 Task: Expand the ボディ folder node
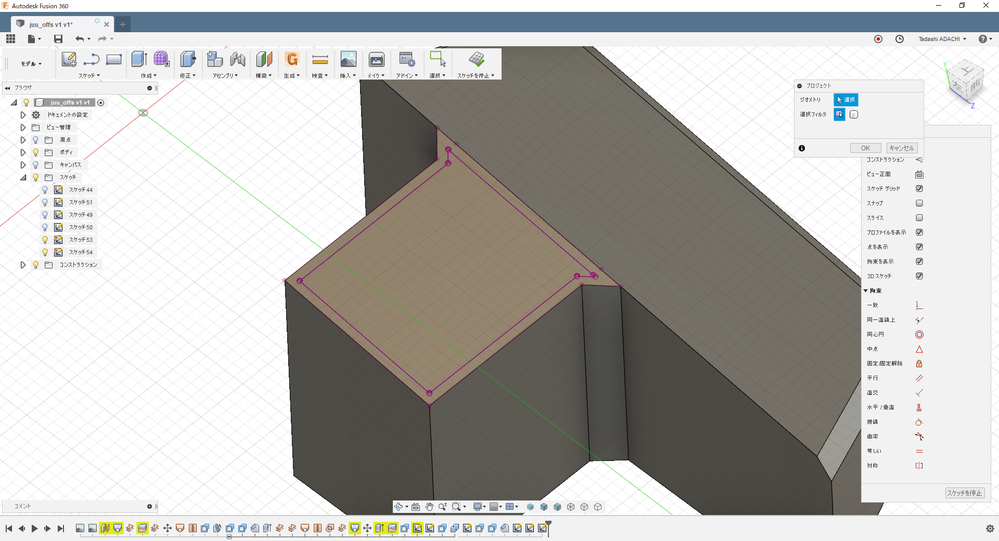[x=23, y=152]
